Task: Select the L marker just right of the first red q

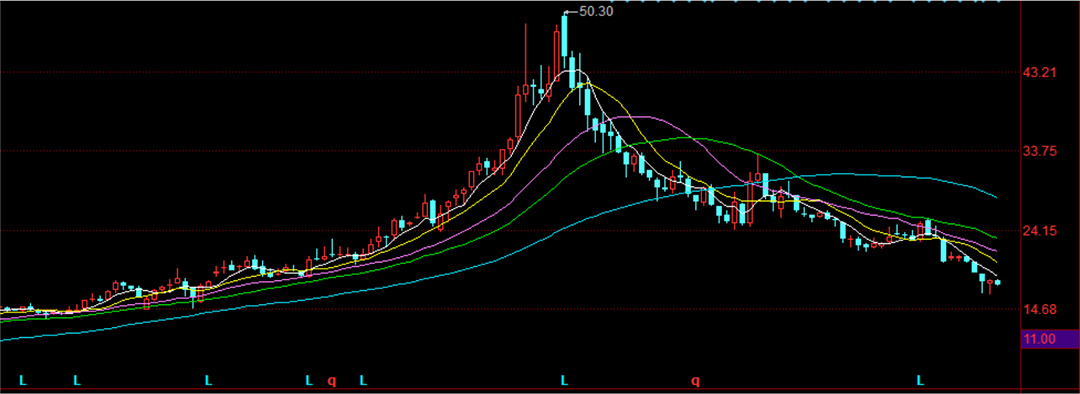Action: tap(363, 380)
